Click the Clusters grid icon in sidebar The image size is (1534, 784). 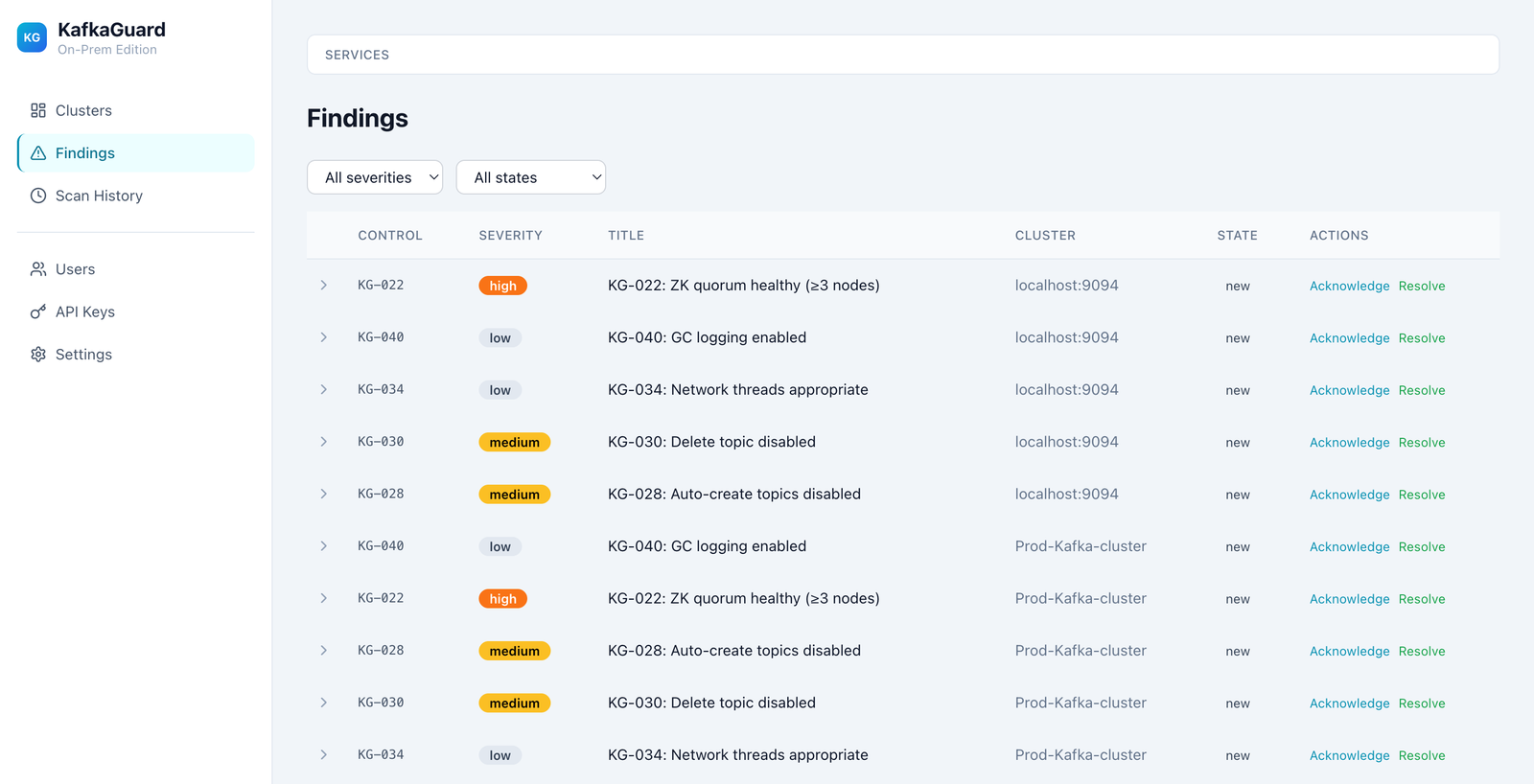pos(38,110)
